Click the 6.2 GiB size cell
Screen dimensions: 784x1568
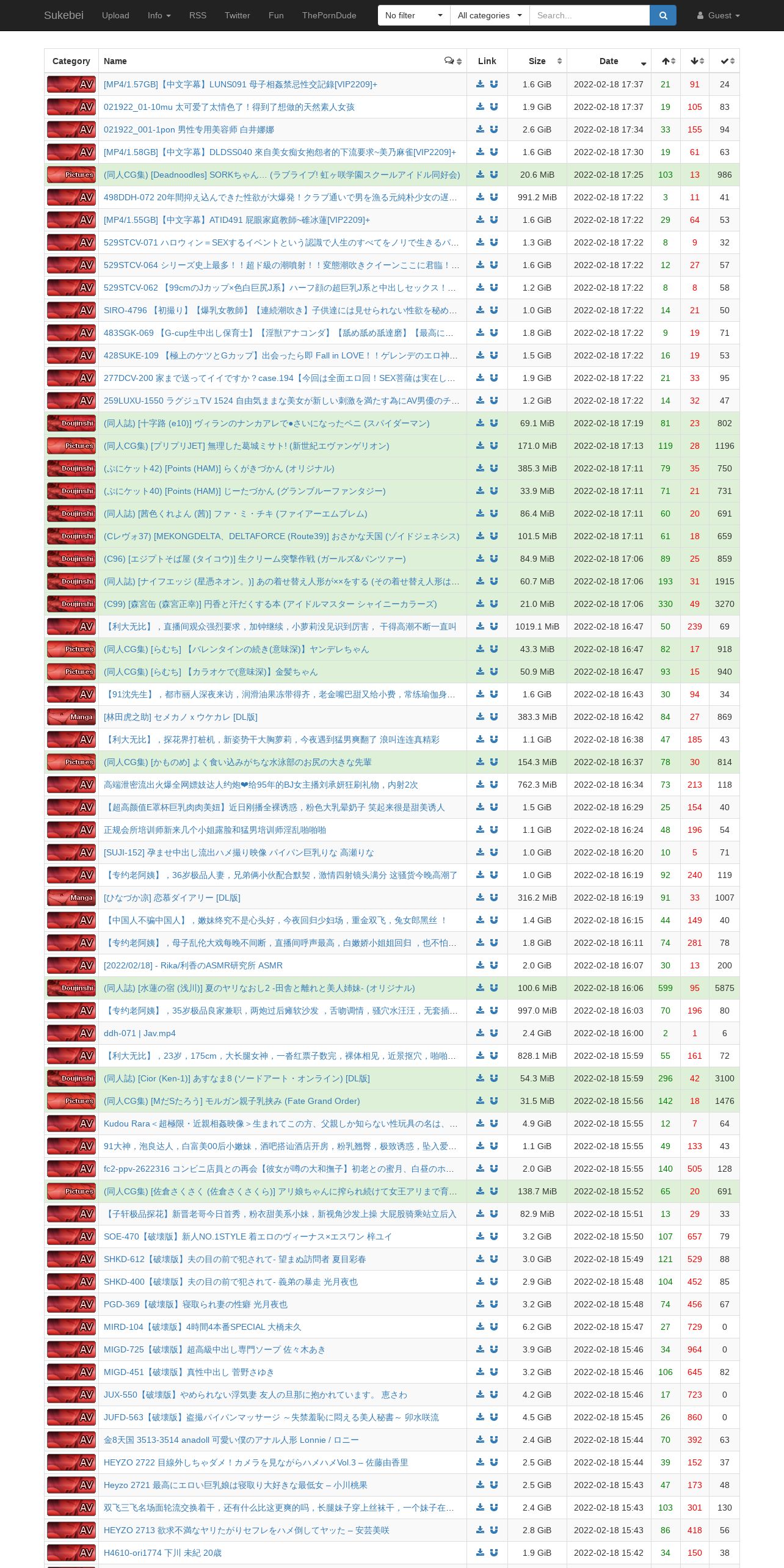537,1327
